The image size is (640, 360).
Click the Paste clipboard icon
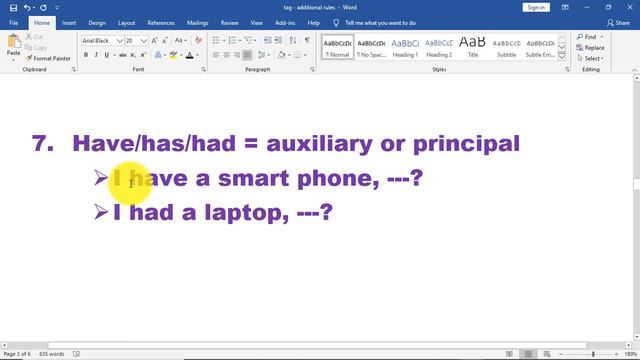pos(13,42)
